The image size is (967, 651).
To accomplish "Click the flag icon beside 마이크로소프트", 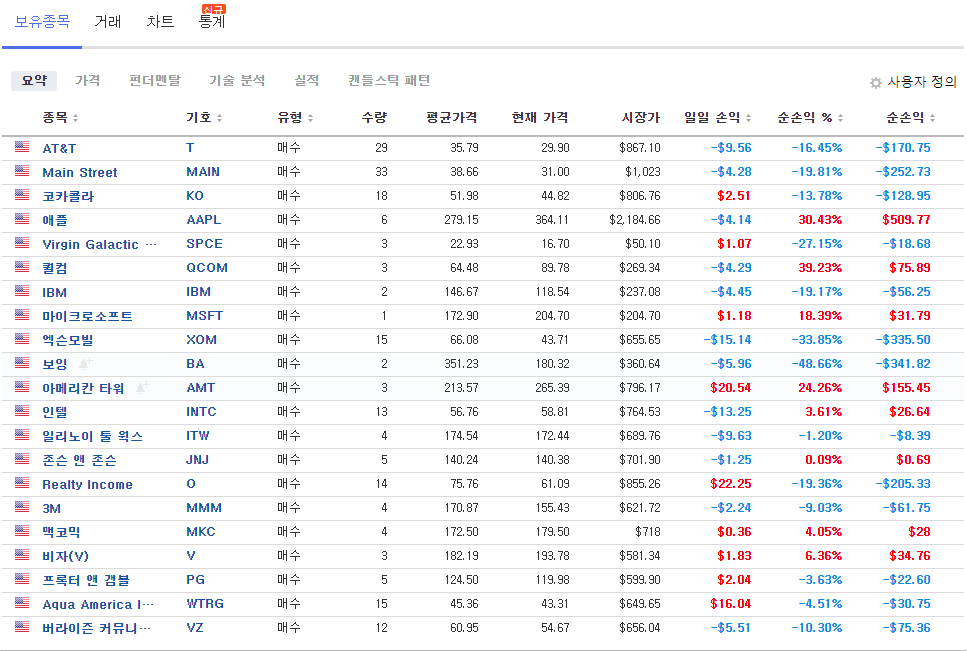I will coord(22,314).
